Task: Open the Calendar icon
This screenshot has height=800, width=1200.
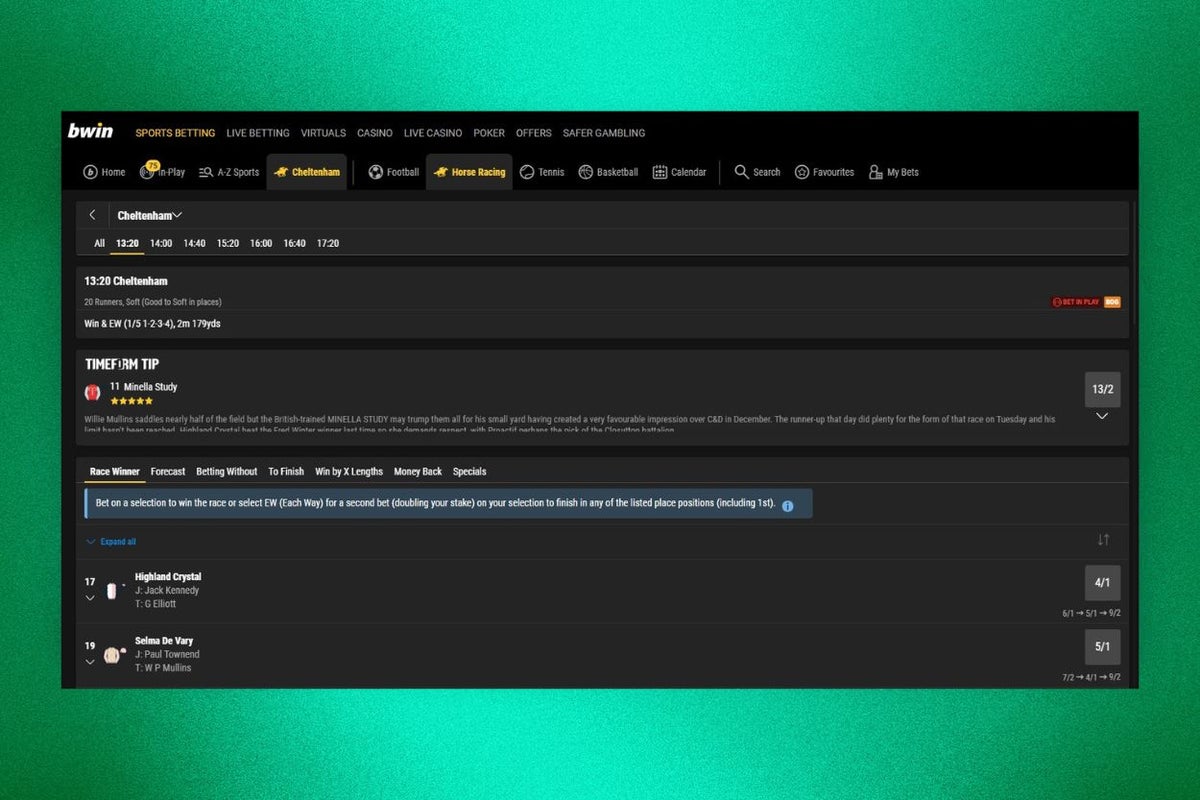Action: 660,172
